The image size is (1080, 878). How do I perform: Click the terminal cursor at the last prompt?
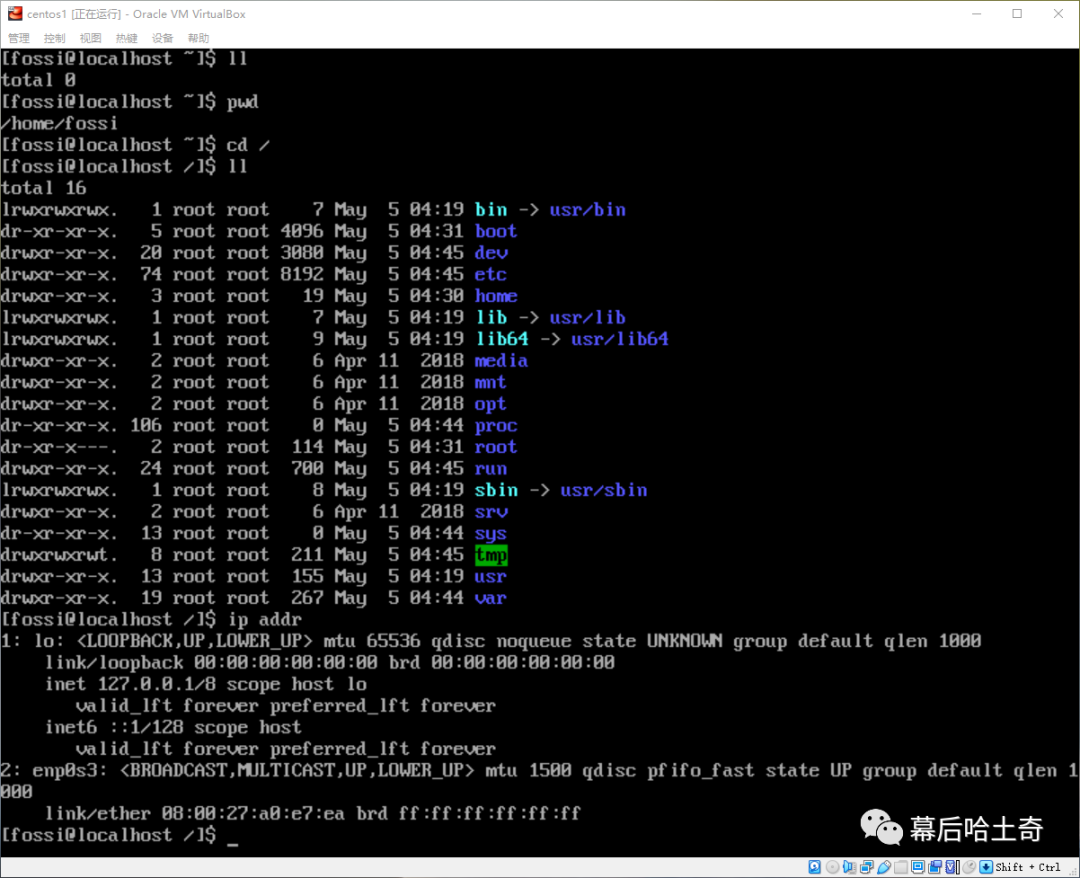[233, 844]
